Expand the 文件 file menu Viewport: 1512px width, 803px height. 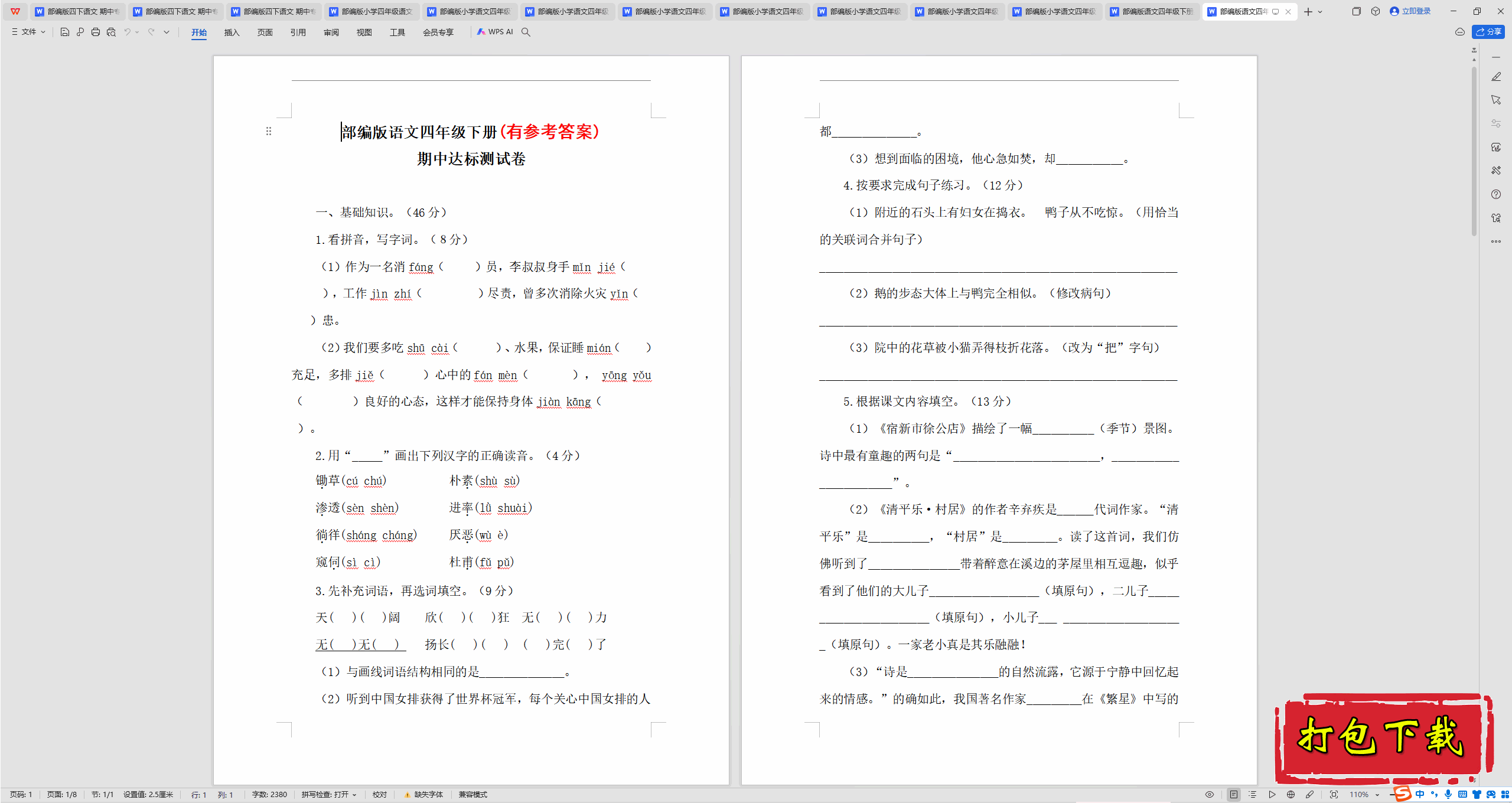point(28,32)
